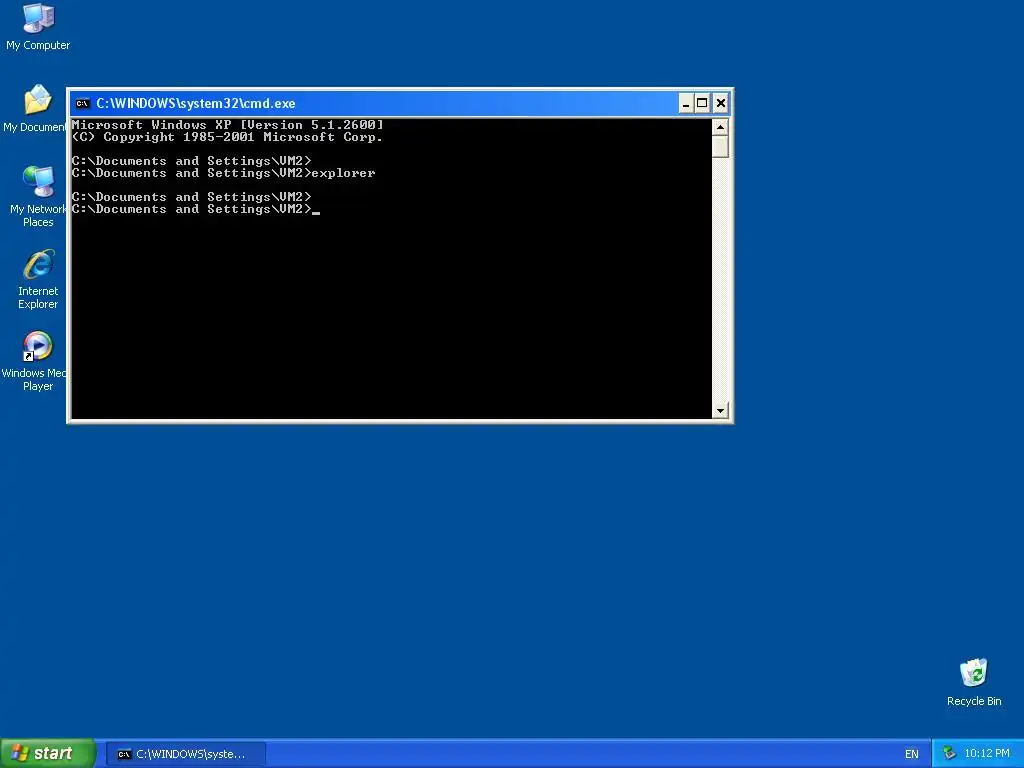
Task: Select the My Documents desktop icon
Action: [x=37, y=109]
